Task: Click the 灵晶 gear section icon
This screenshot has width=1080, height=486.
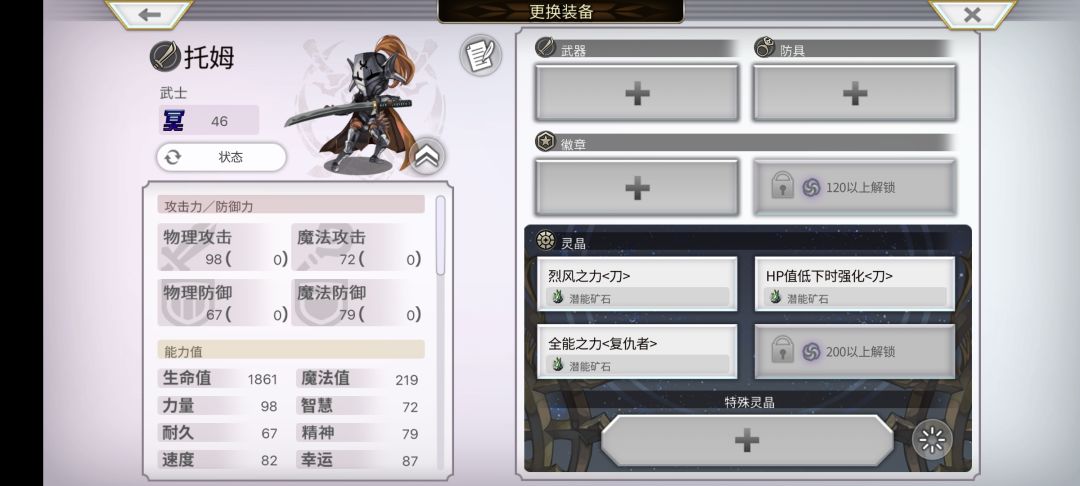Action: click(x=546, y=240)
